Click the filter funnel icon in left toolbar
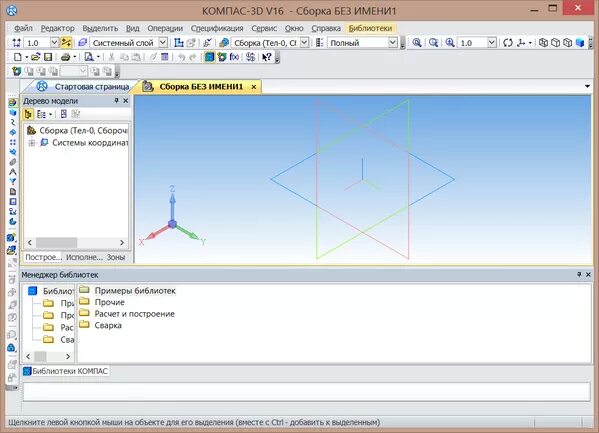The width and height of the screenshot is (599, 433). click(13, 182)
